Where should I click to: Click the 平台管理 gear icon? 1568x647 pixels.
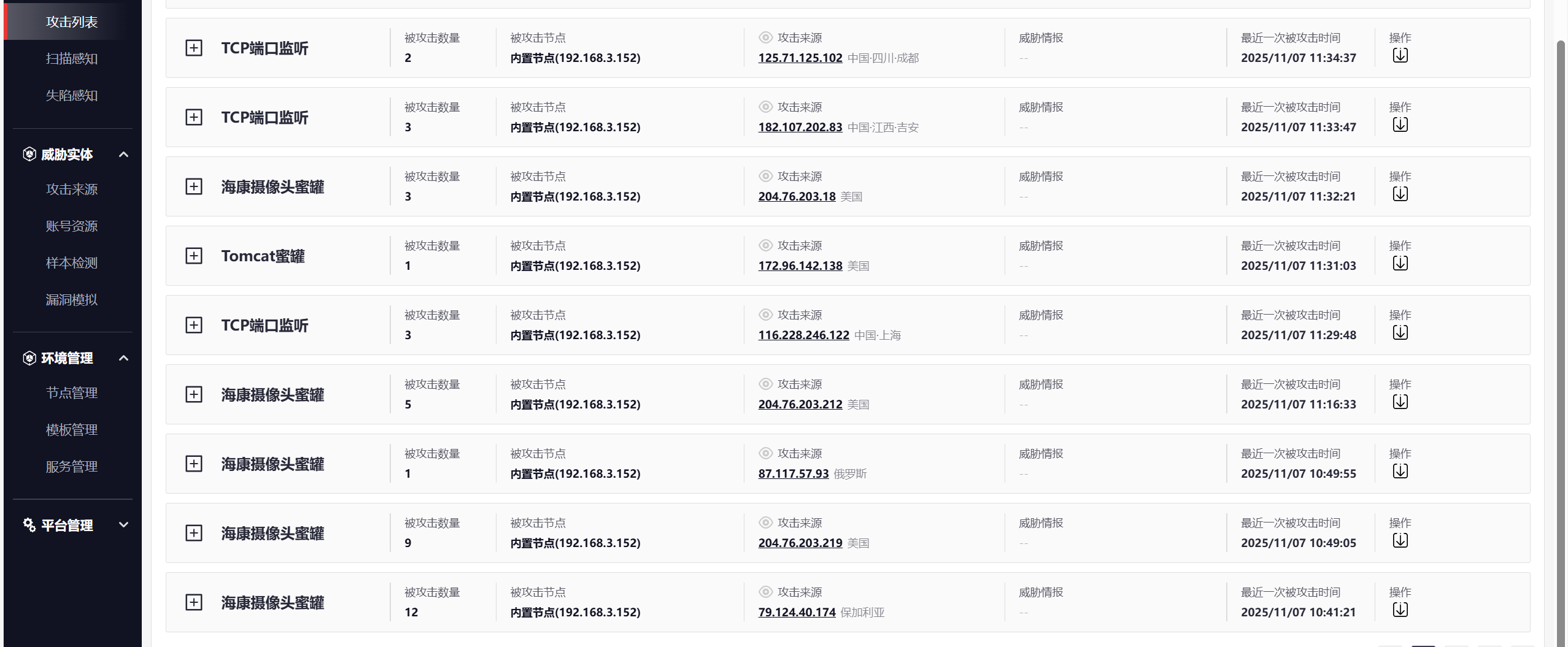pos(29,525)
